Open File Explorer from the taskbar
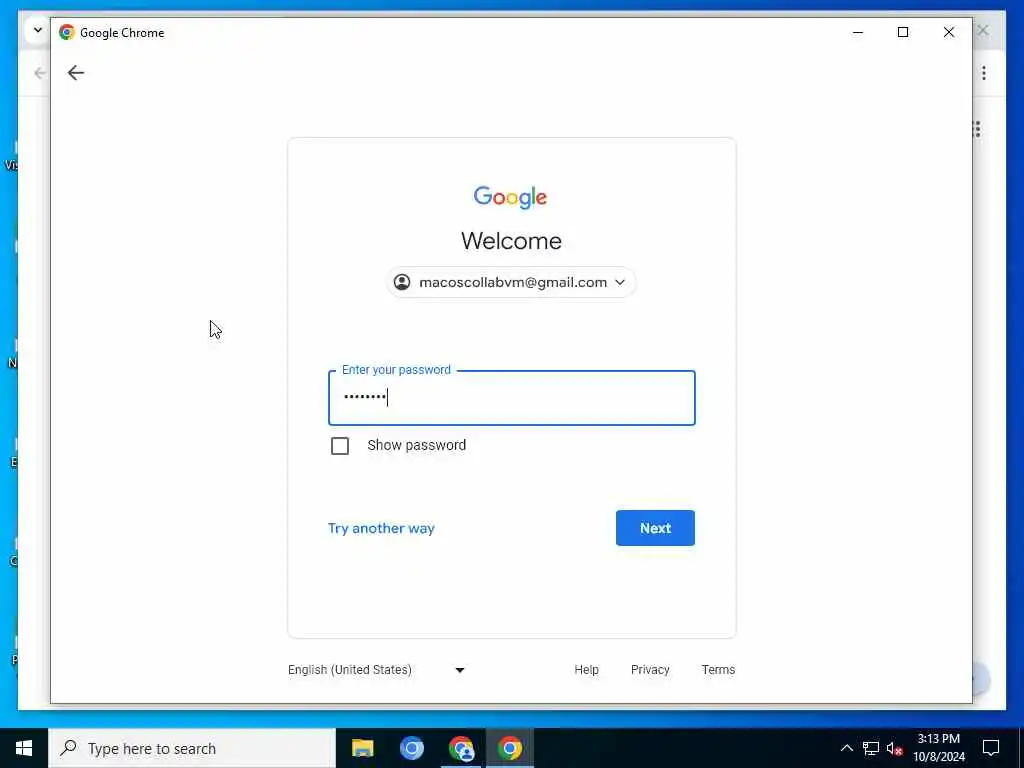Screen dimensions: 1024x768 point(362,748)
